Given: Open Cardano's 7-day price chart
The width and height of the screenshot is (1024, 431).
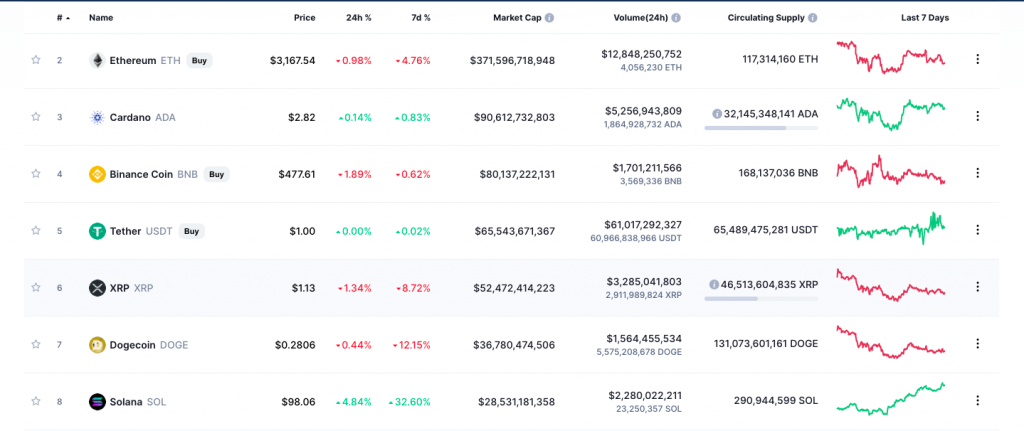Looking at the screenshot, I should click(x=891, y=114).
